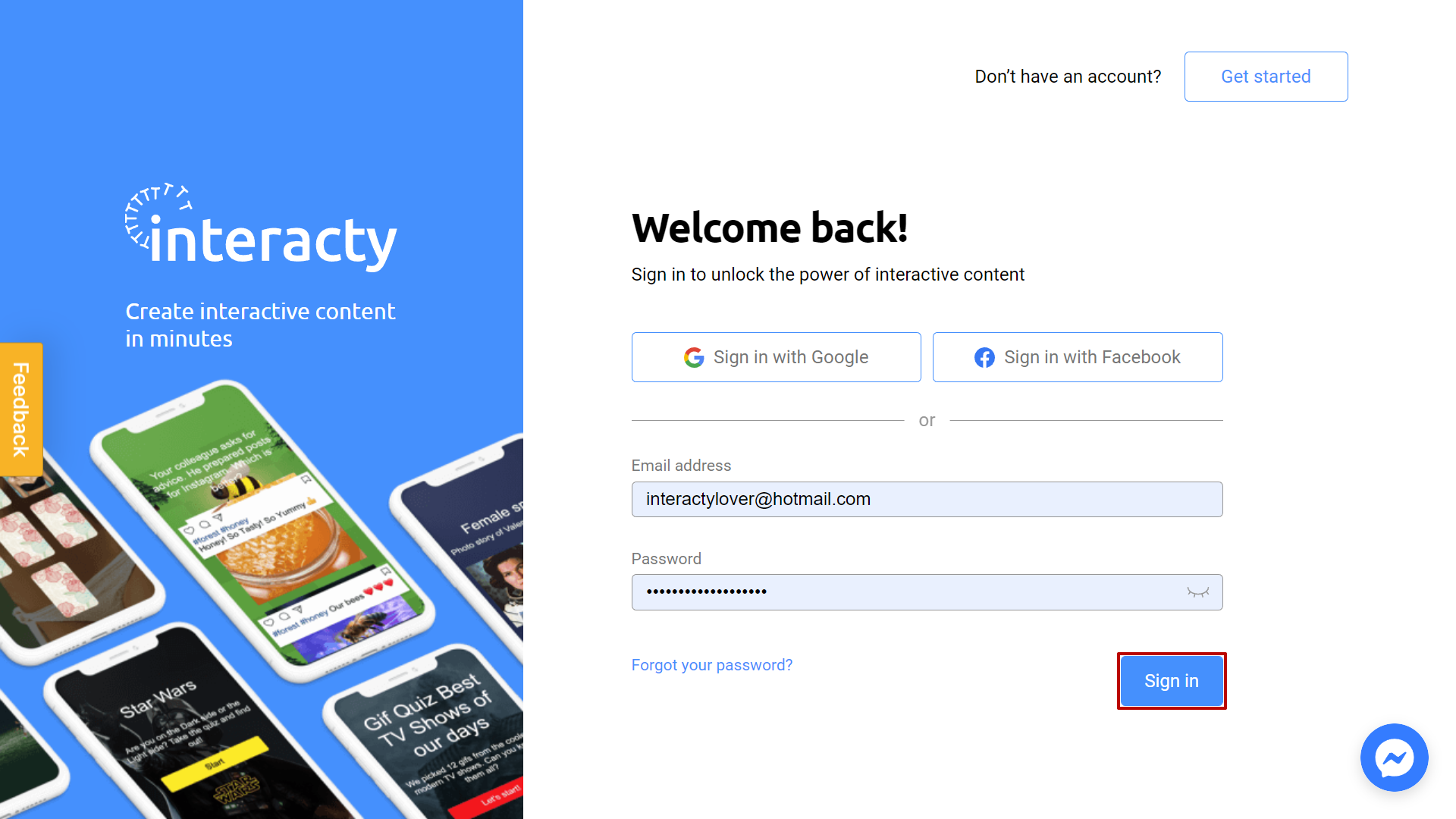Click the 'Sign in with Facebook' button
The image size is (1456, 819).
(x=1077, y=357)
